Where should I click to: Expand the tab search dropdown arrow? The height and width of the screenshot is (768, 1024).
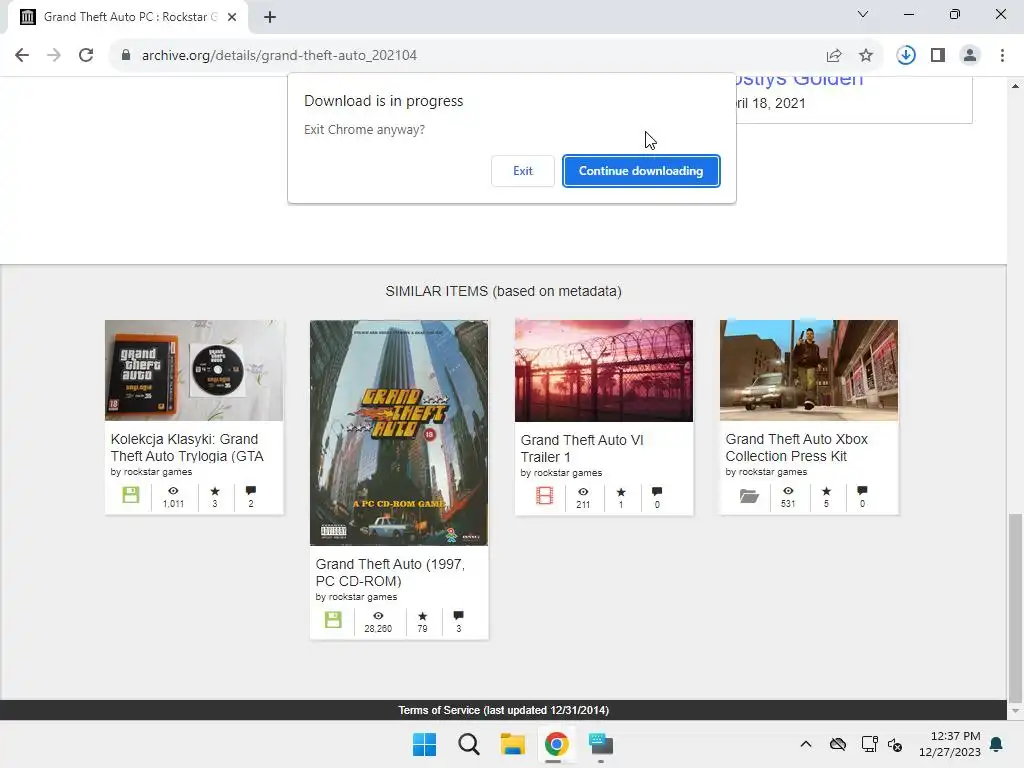[x=863, y=14]
